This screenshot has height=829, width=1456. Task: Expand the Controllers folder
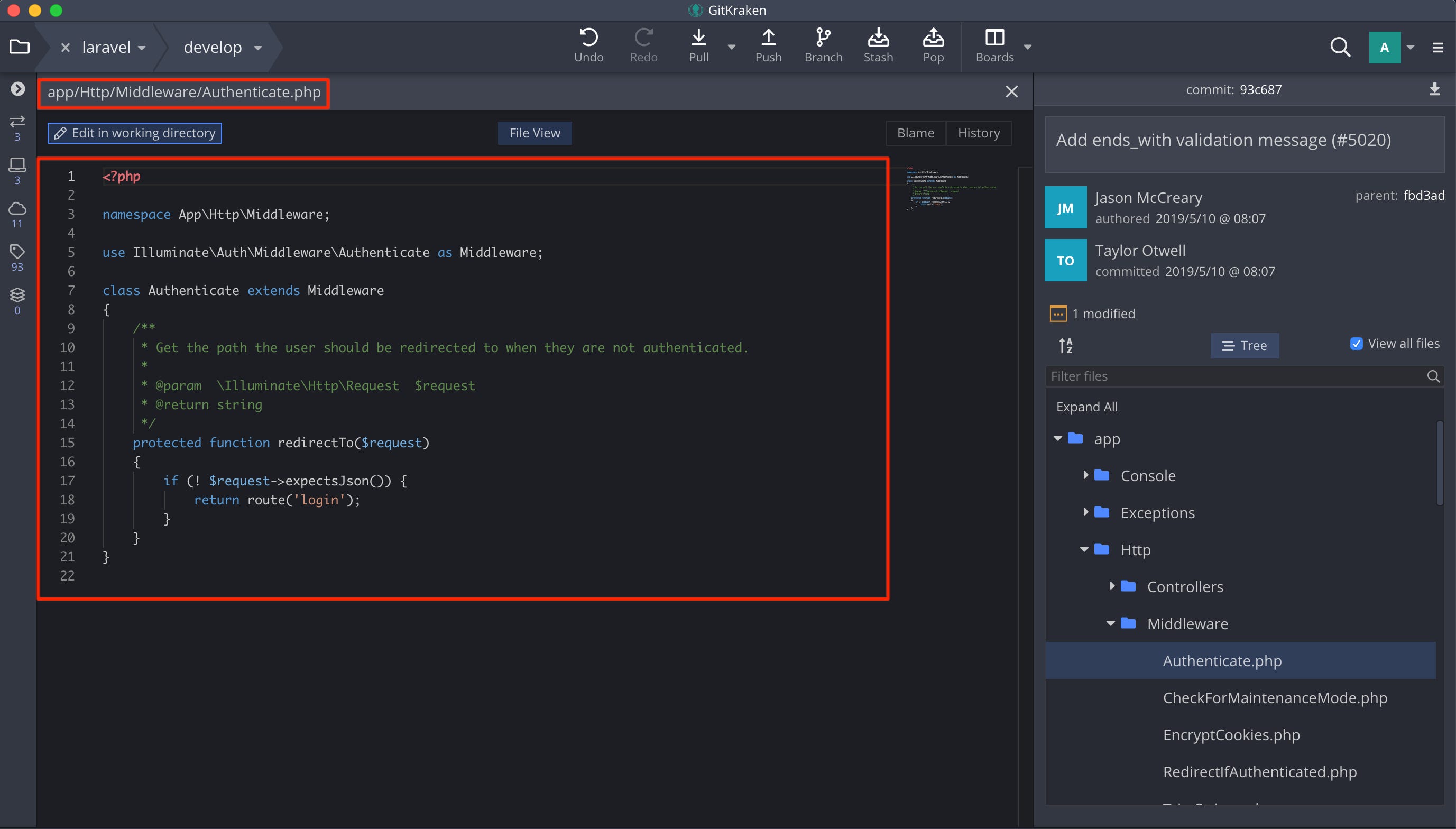[1113, 586]
